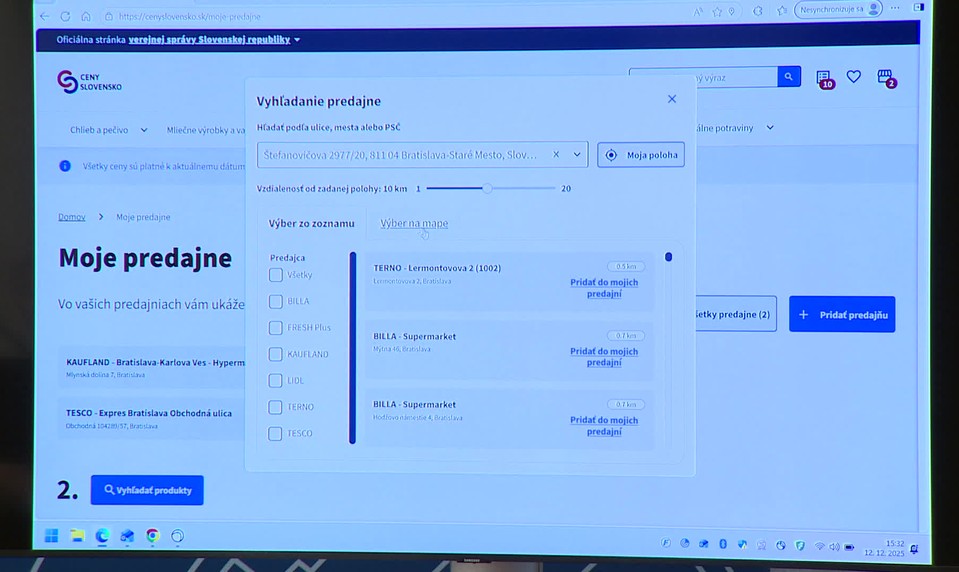Check the KAUFLAND seller checkbox
This screenshot has height=572, width=959.
(276, 354)
